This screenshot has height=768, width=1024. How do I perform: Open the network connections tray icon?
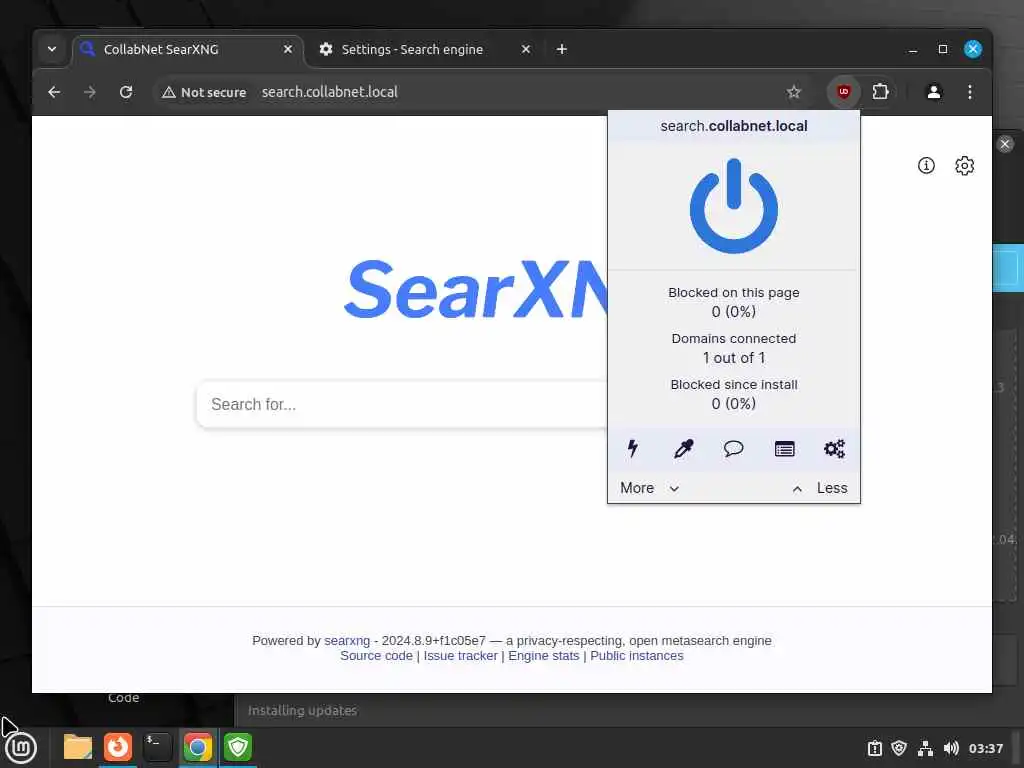pyautogui.click(x=925, y=748)
